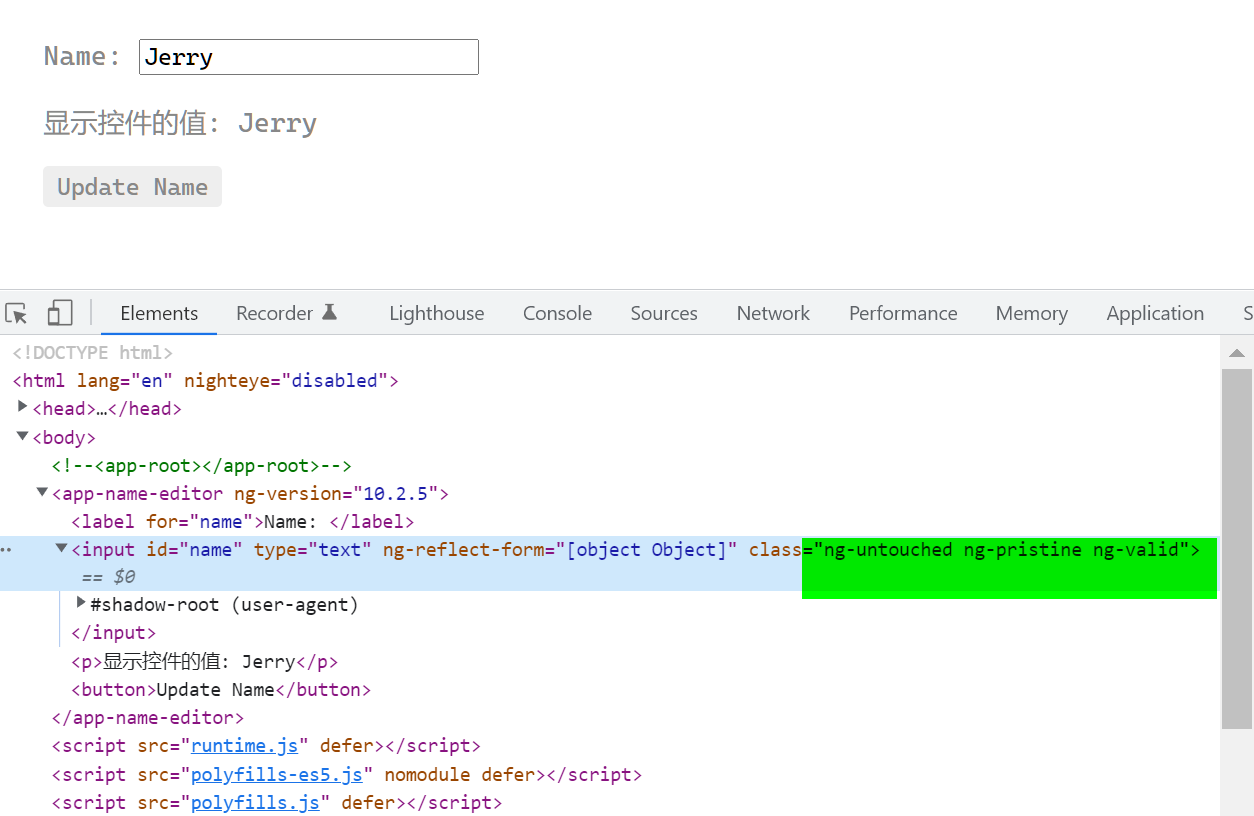Toggle the device toolbar icon
1254x816 pixels.
point(60,313)
